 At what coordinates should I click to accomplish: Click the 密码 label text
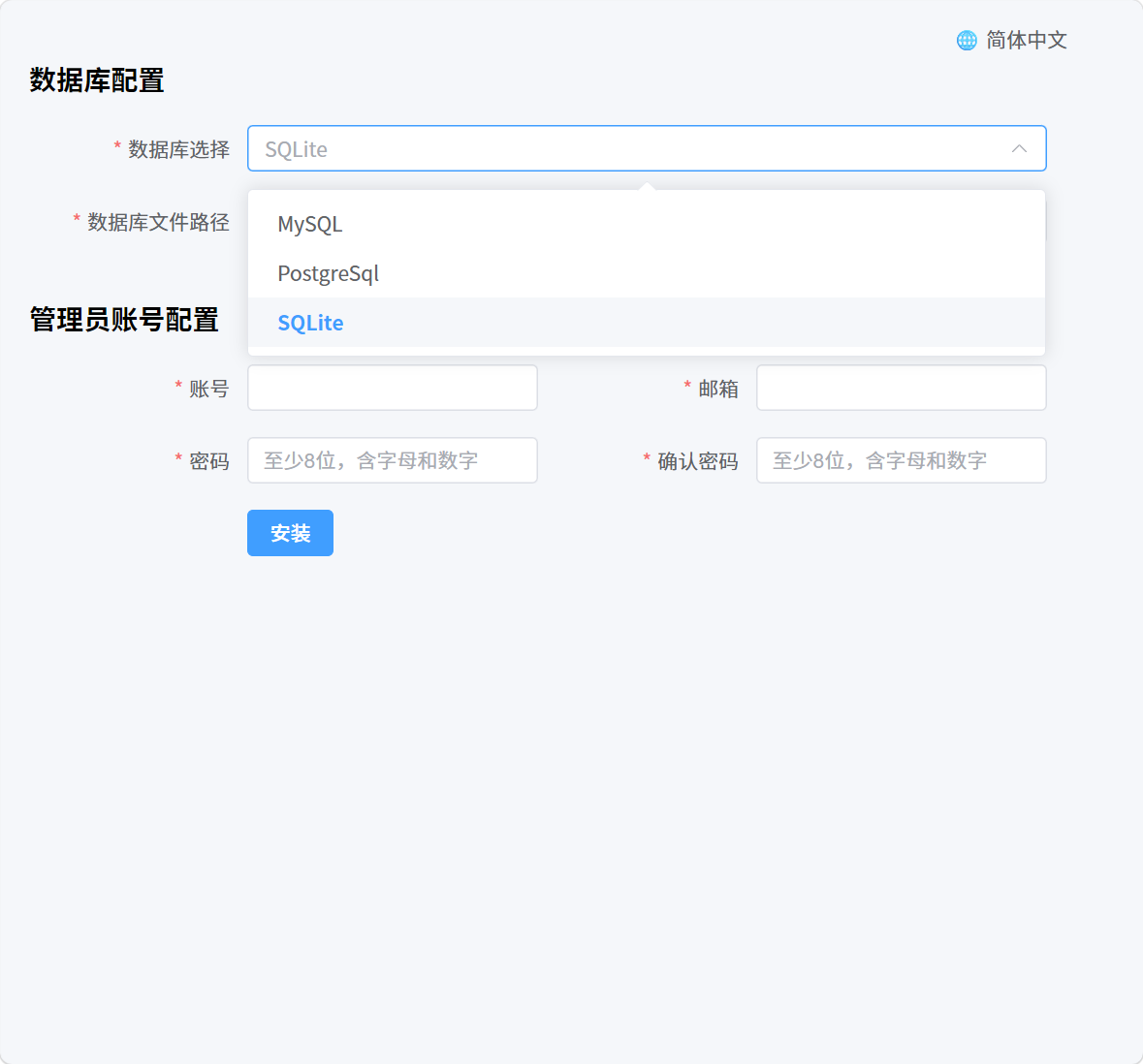coord(209,461)
